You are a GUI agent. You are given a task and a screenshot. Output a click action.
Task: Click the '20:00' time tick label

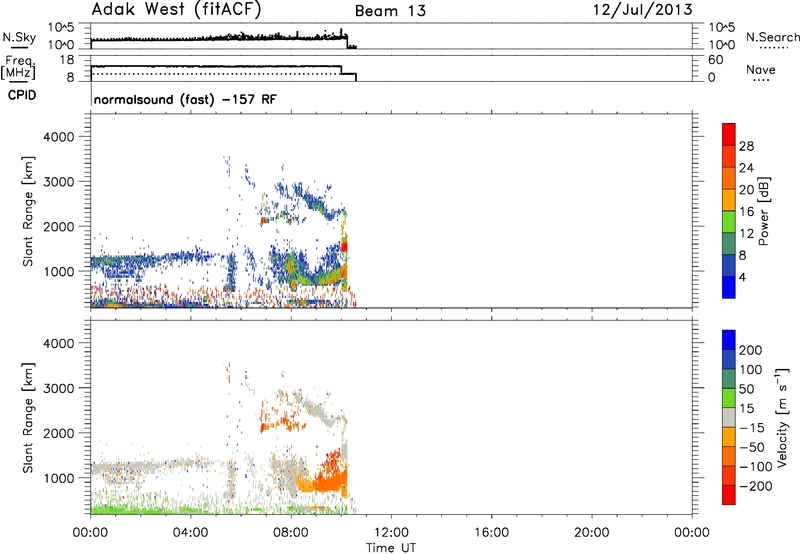[591, 533]
